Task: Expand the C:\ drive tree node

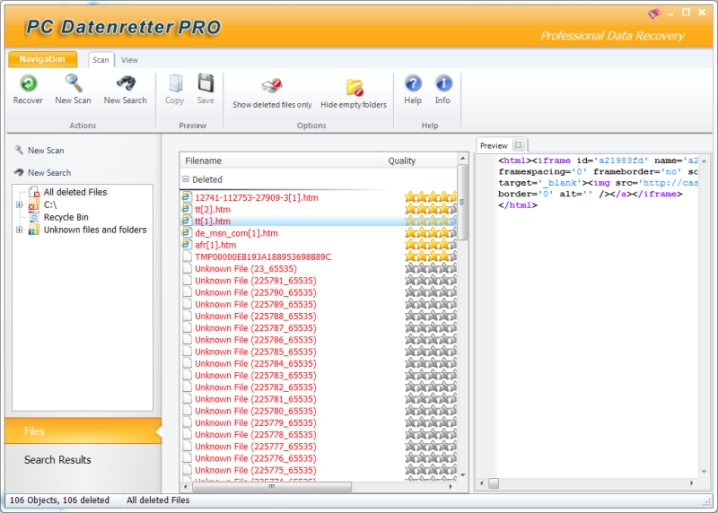Action: click(x=19, y=205)
